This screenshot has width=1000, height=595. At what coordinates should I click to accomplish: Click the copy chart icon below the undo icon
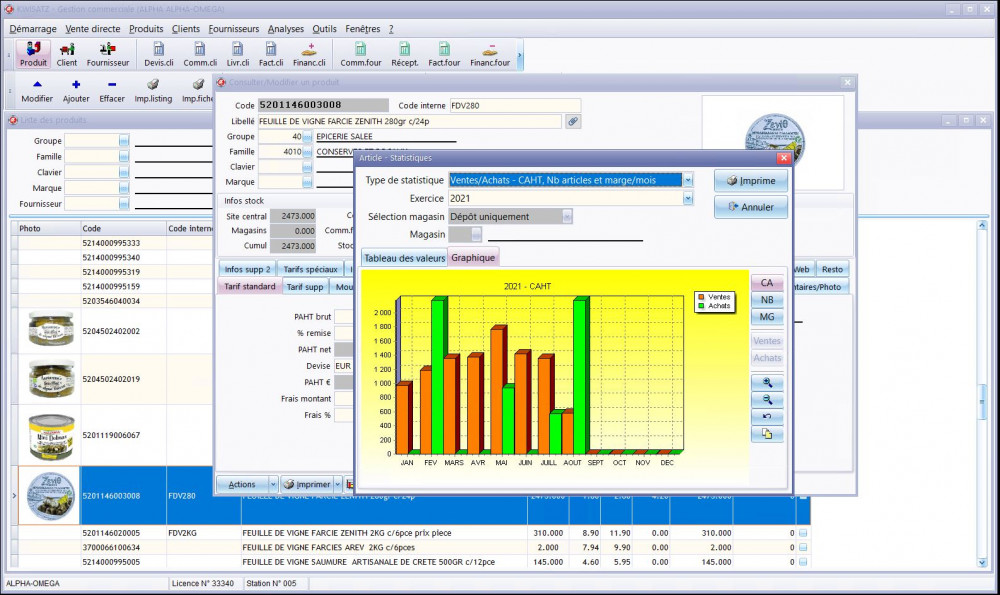coord(767,434)
